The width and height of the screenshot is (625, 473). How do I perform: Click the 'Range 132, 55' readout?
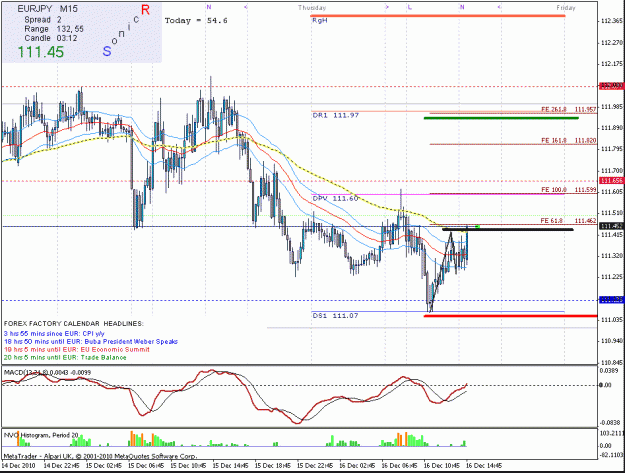point(54,29)
